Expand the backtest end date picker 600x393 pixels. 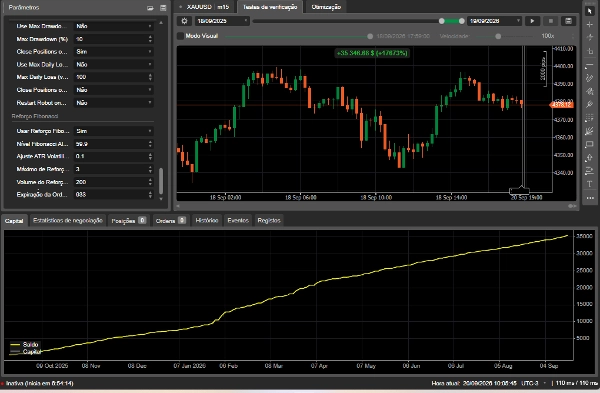(x=494, y=21)
